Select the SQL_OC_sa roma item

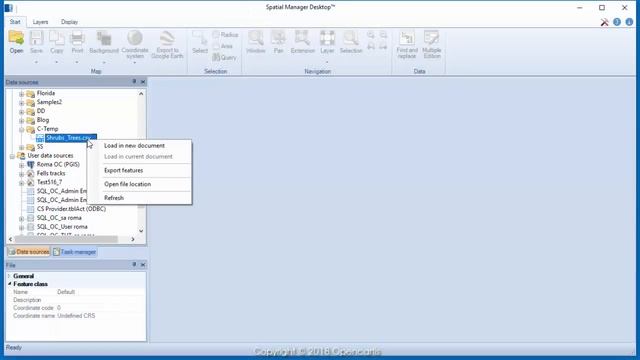(x=59, y=218)
